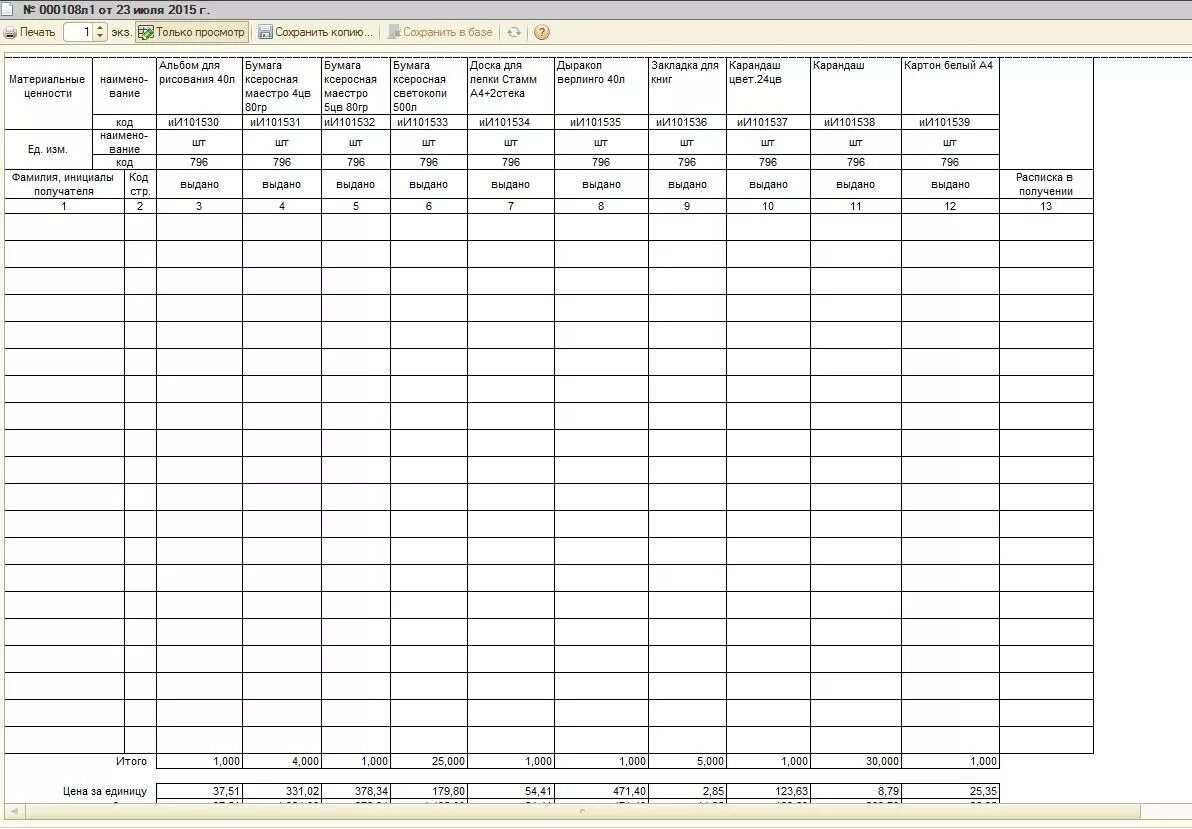Click the Печать button label
Viewport: 1192px width, 829px height.
pyautogui.click(x=37, y=33)
